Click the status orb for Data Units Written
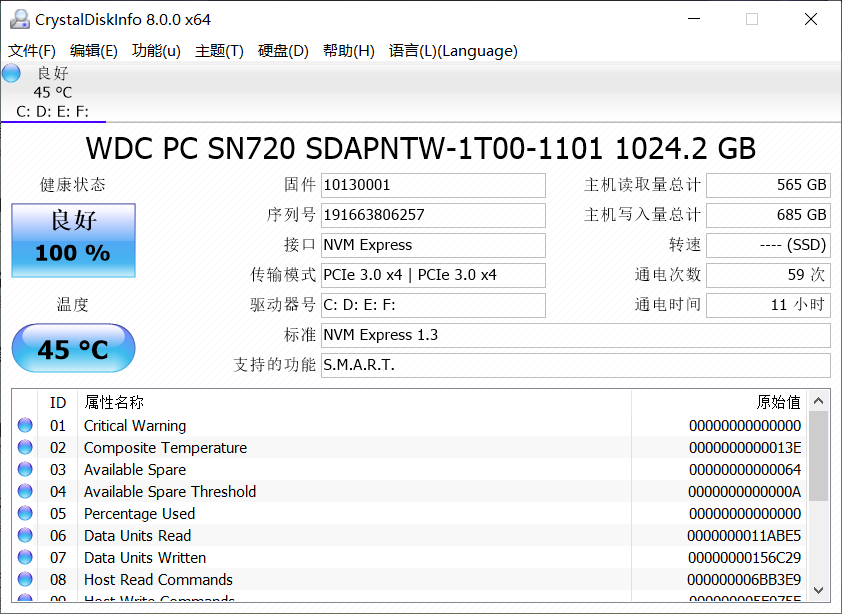Image resolution: width=842 pixels, height=614 pixels. [x=25, y=558]
